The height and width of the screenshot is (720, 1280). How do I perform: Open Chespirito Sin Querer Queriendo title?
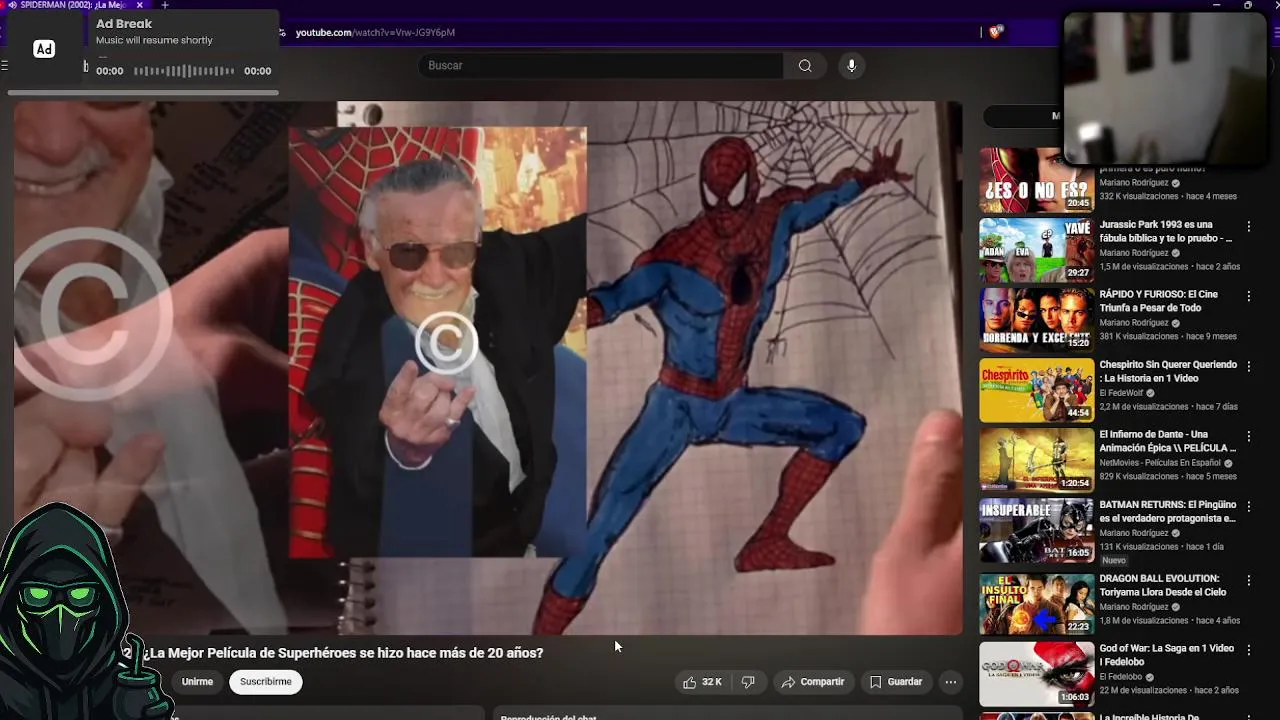tap(1168, 372)
